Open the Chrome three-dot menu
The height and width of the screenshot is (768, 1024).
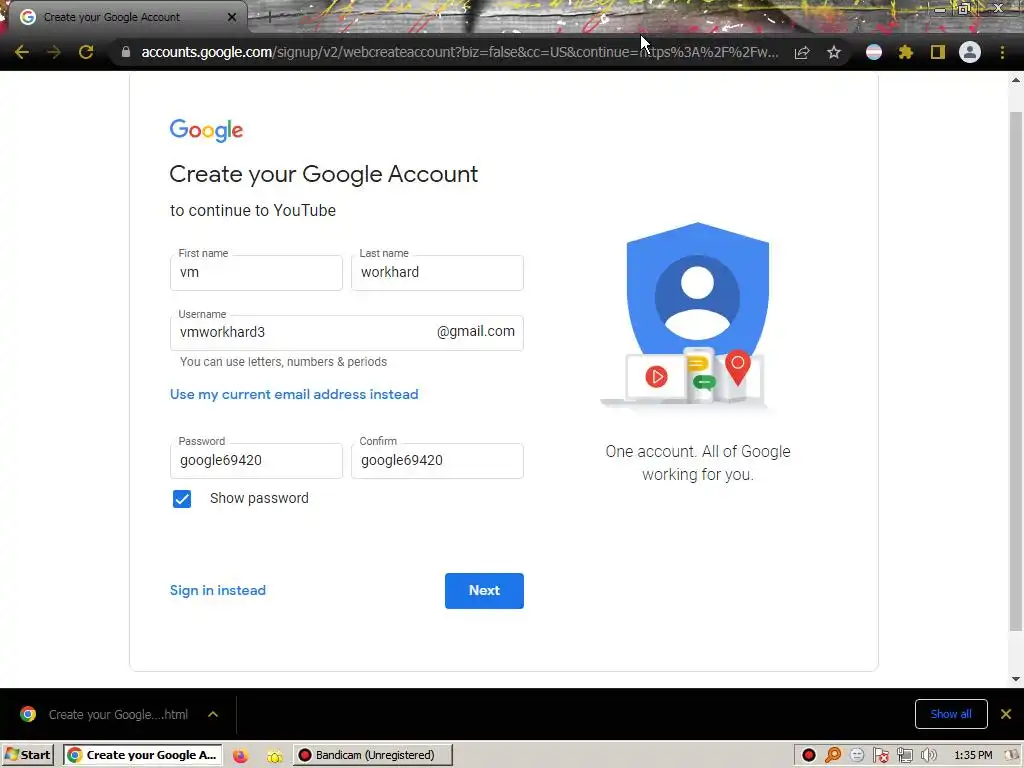[1002, 52]
